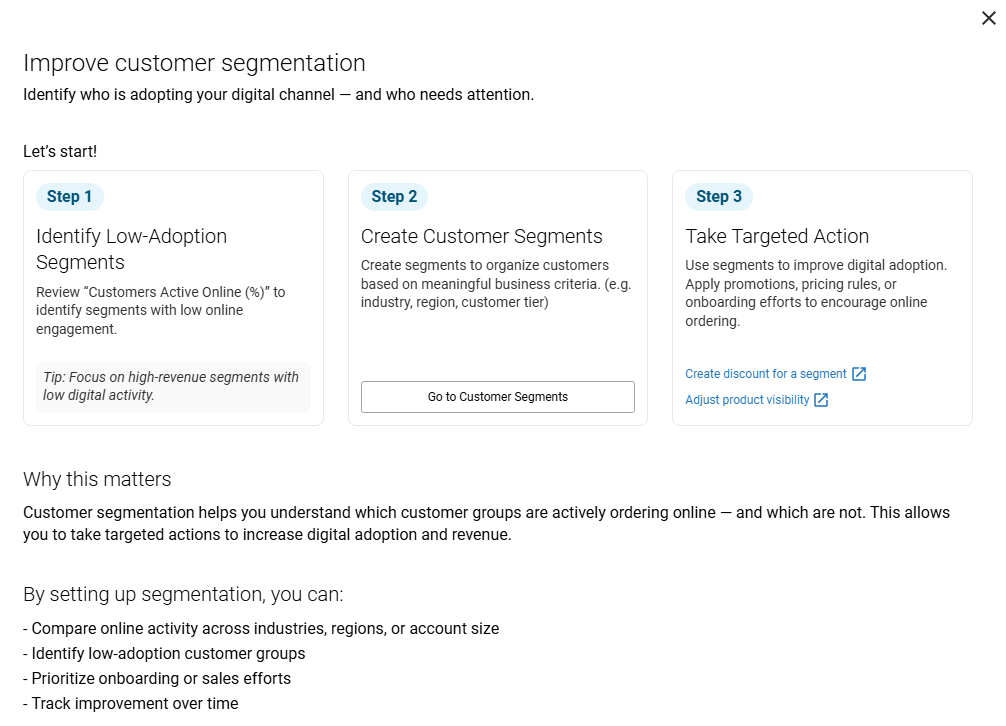This screenshot has height=726, width=1006.
Task: Click the Create Customer Segments card heading
Action: [481, 237]
